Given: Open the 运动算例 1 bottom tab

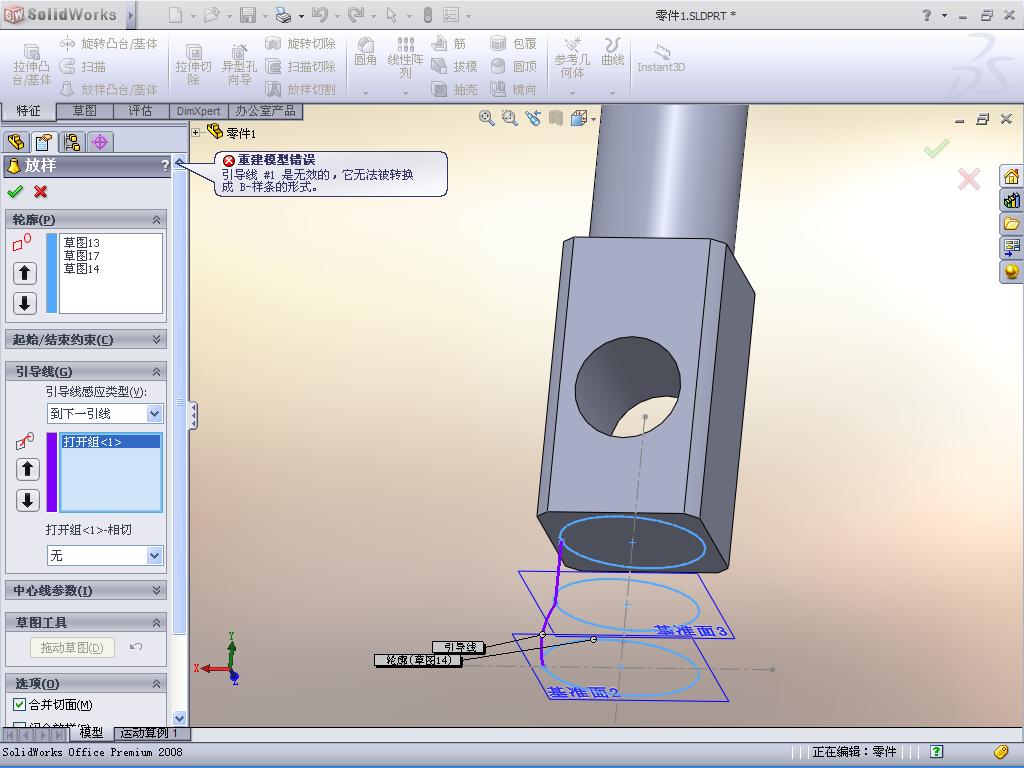Looking at the screenshot, I should 148,733.
